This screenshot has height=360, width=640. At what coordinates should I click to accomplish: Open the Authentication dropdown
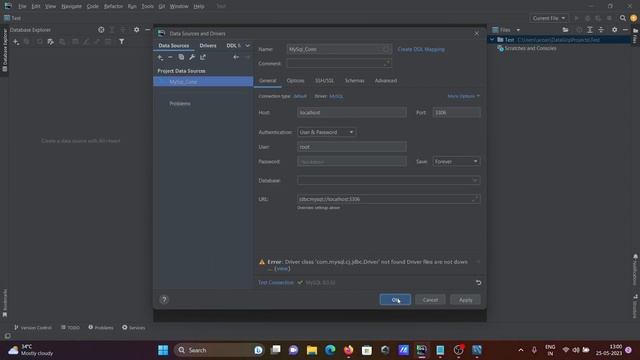(x=327, y=132)
